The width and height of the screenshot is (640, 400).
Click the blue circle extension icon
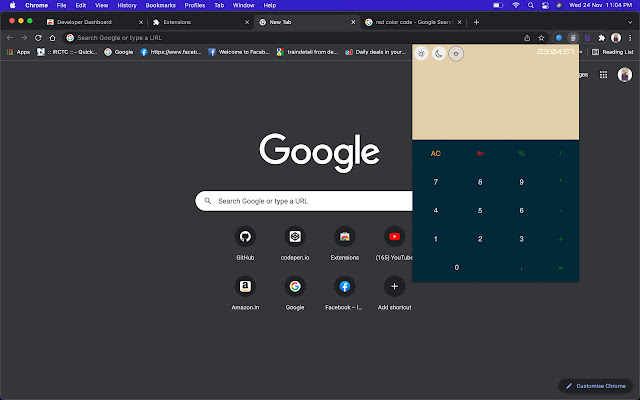tap(559, 38)
